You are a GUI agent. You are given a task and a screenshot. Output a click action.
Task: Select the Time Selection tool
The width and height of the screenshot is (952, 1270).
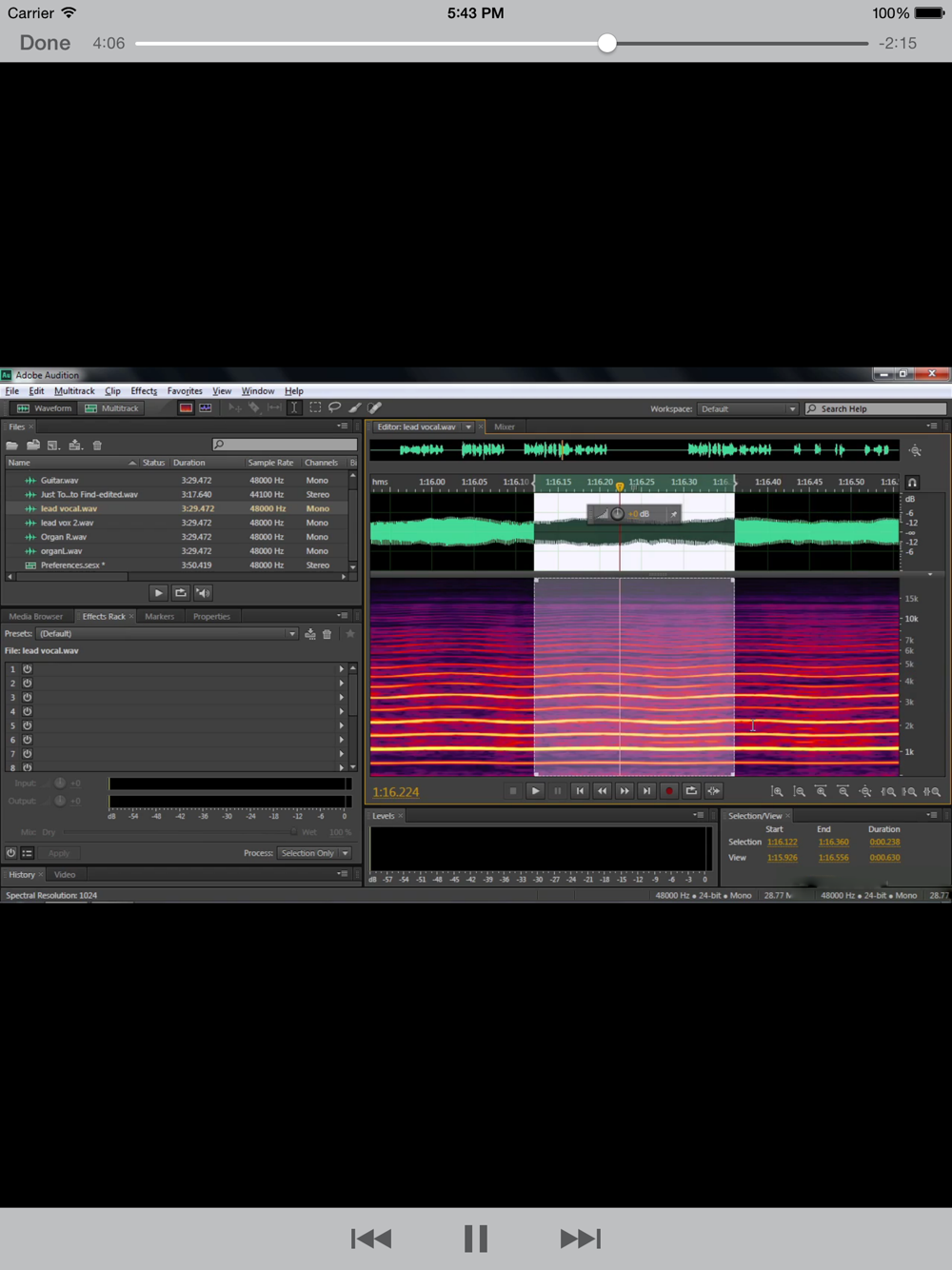point(294,408)
